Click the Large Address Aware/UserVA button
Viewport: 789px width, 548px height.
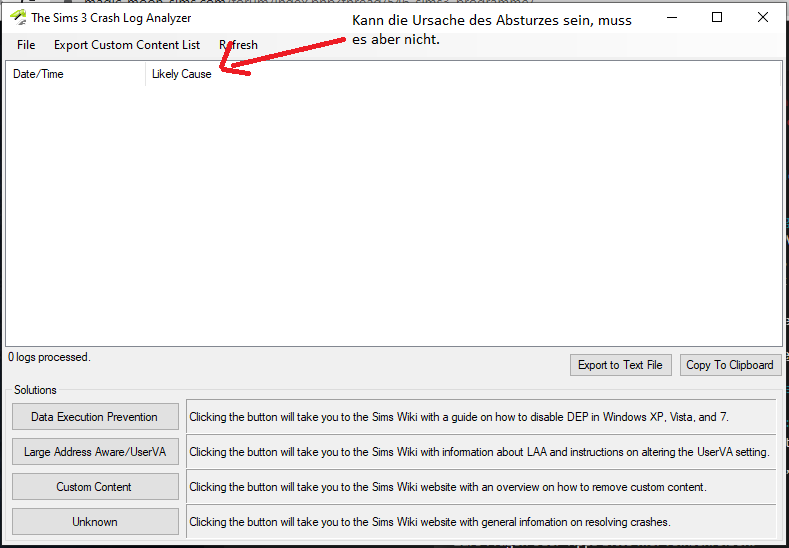coord(95,452)
